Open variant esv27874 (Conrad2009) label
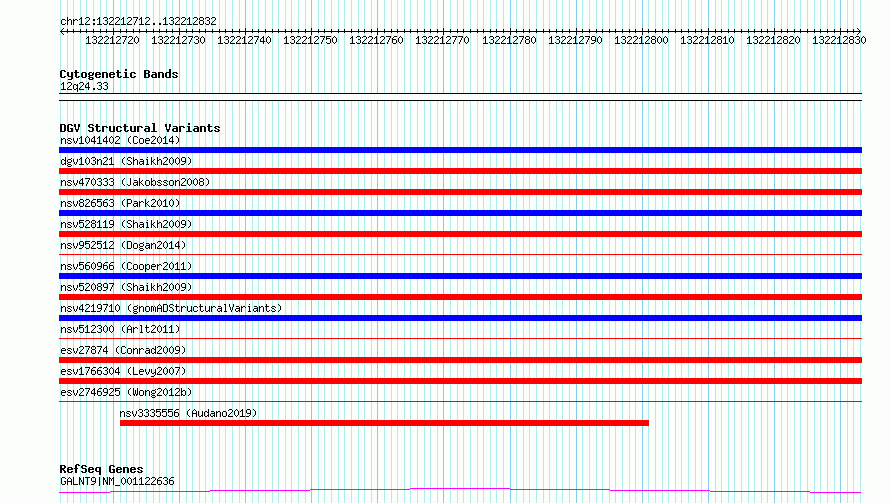Screen dimensions: 890x503 coord(123,350)
